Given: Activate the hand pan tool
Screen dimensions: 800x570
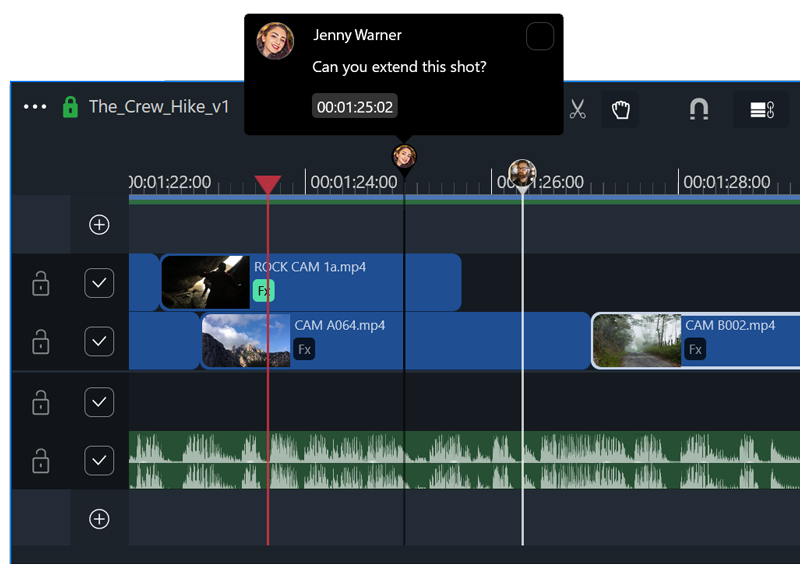Looking at the screenshot, I should (x=620, y=109).
